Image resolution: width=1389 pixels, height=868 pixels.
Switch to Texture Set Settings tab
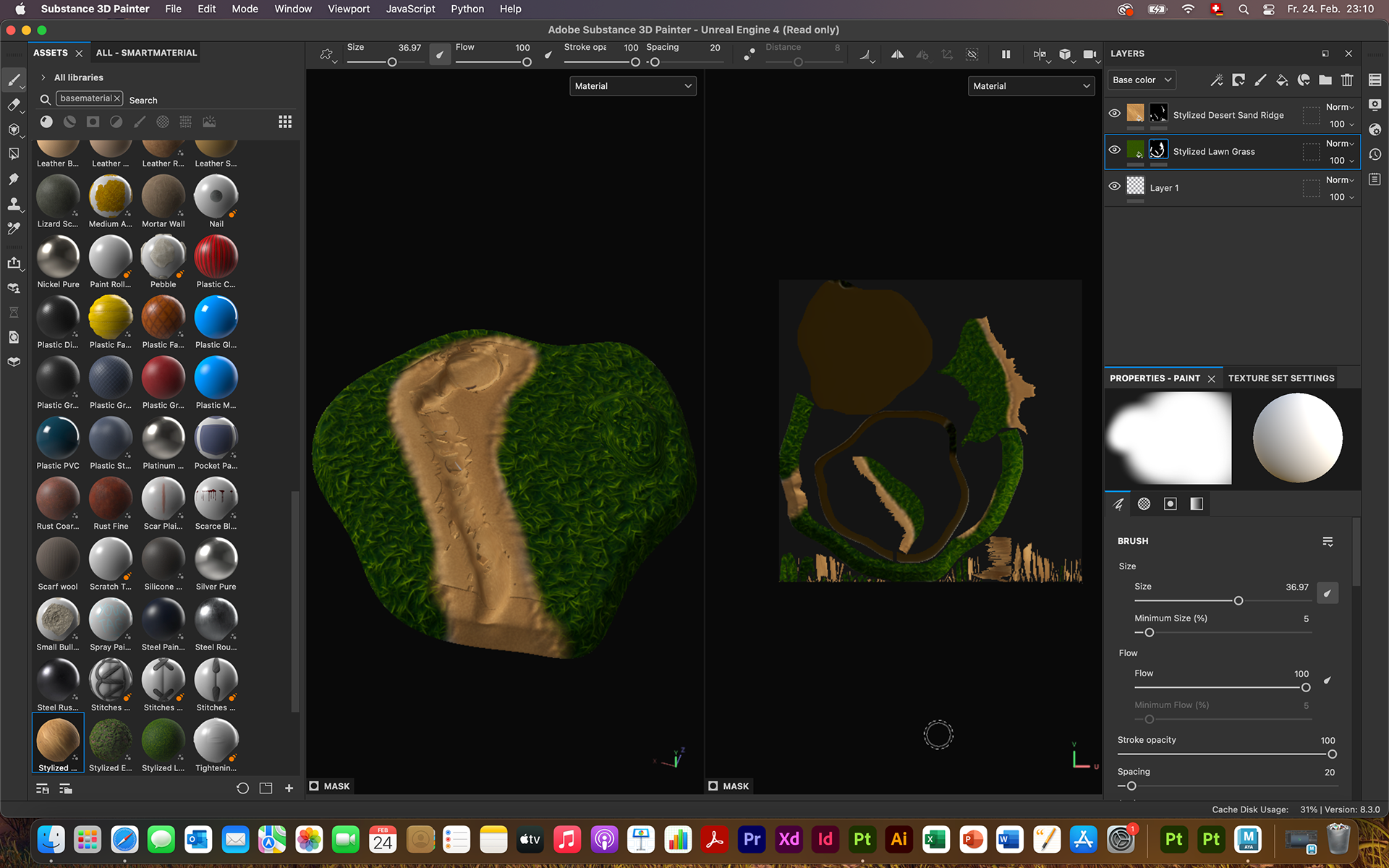pyautogui.click(x=1280, y=378)
